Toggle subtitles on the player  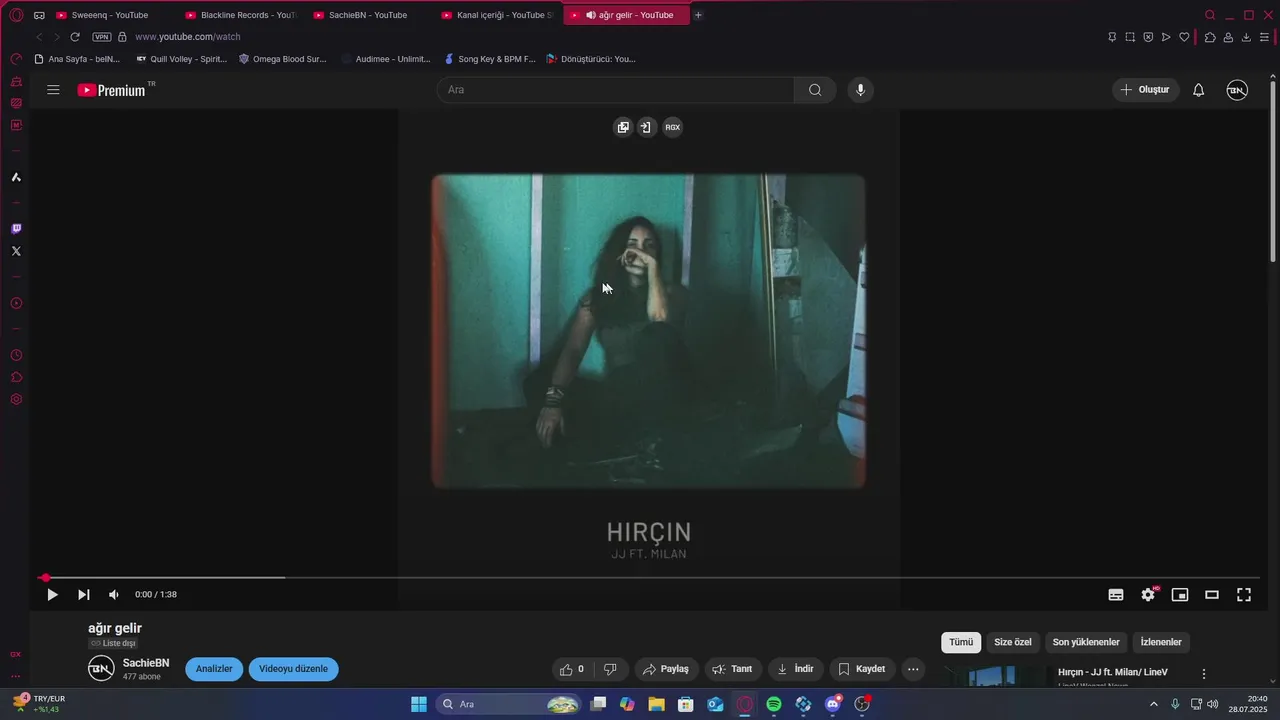[1116, 594]
